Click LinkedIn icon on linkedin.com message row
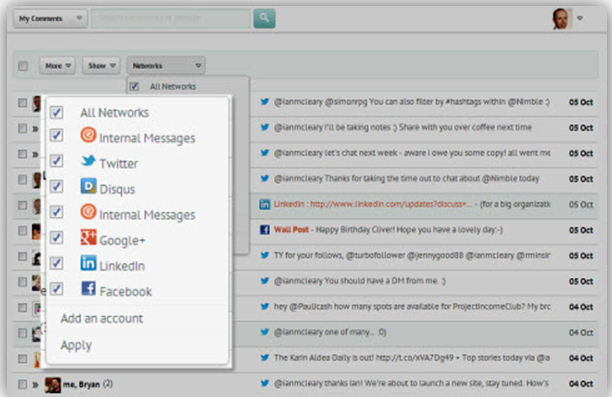The width and height of the screenshot is (612, 397). pyautogui.click(x=265, y=204)
